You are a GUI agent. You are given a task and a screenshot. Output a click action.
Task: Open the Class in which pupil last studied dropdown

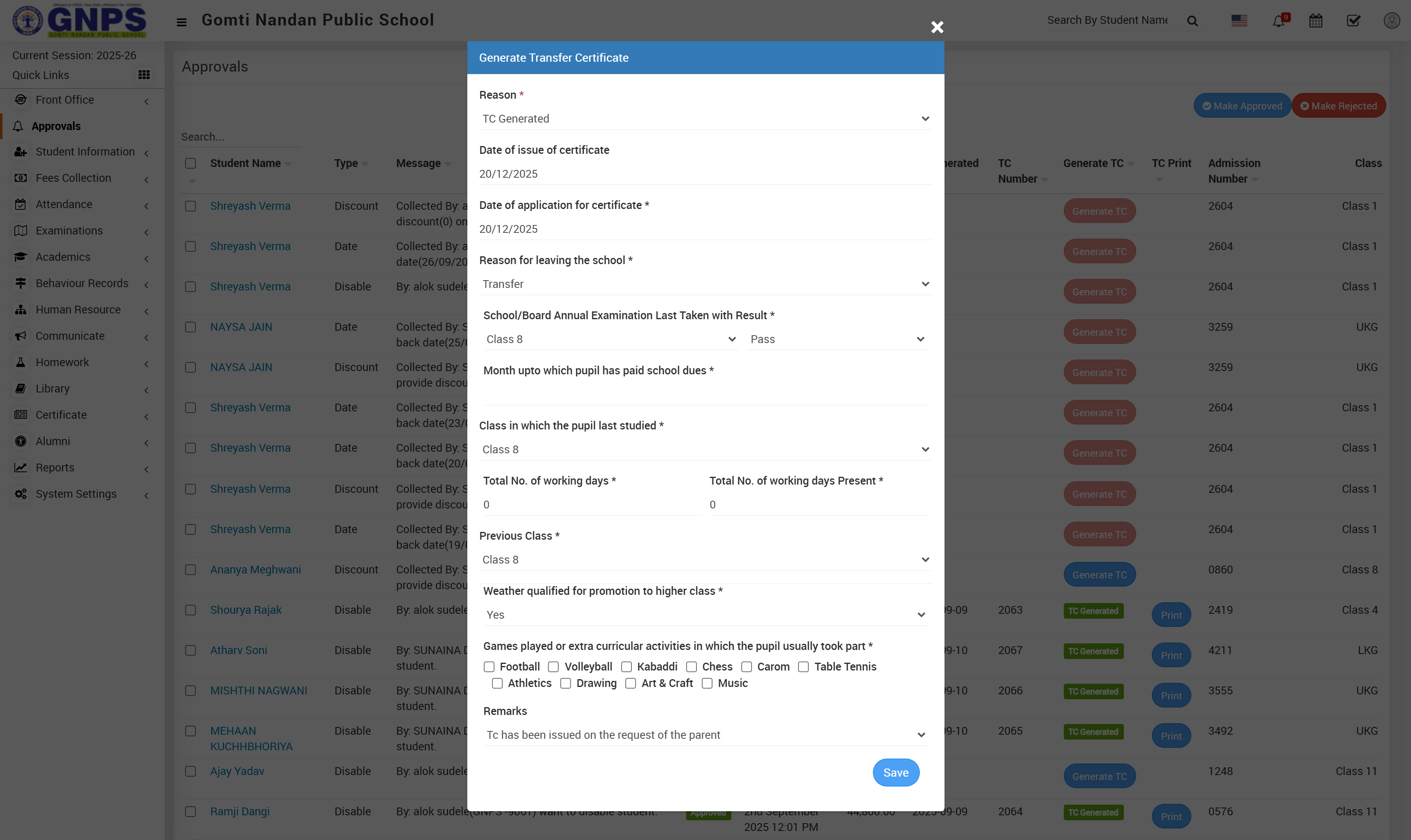coord(705,450)
